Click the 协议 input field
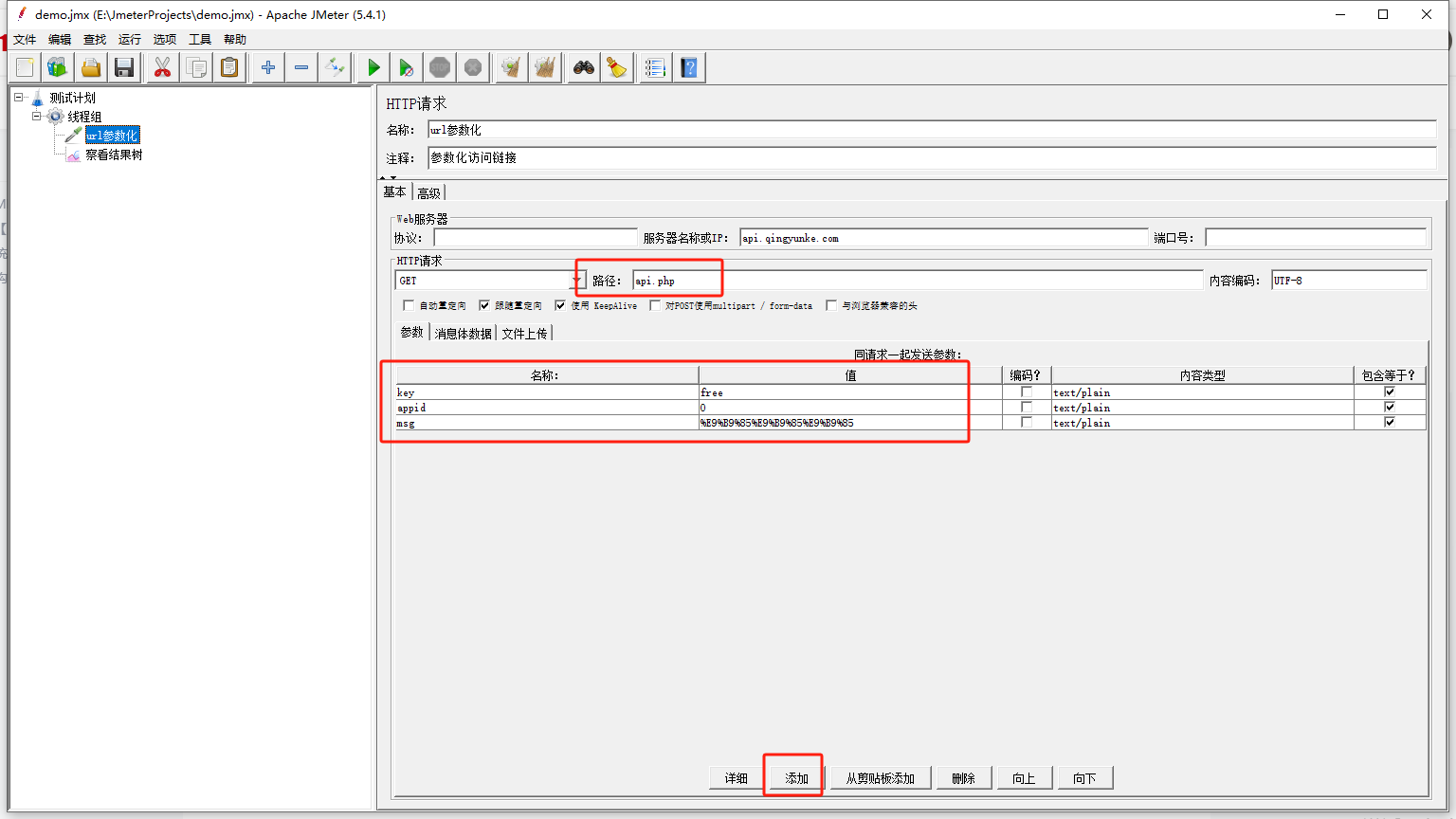Image resolution: width=1456 pixels, height=819 pixels. coord(536,238)
